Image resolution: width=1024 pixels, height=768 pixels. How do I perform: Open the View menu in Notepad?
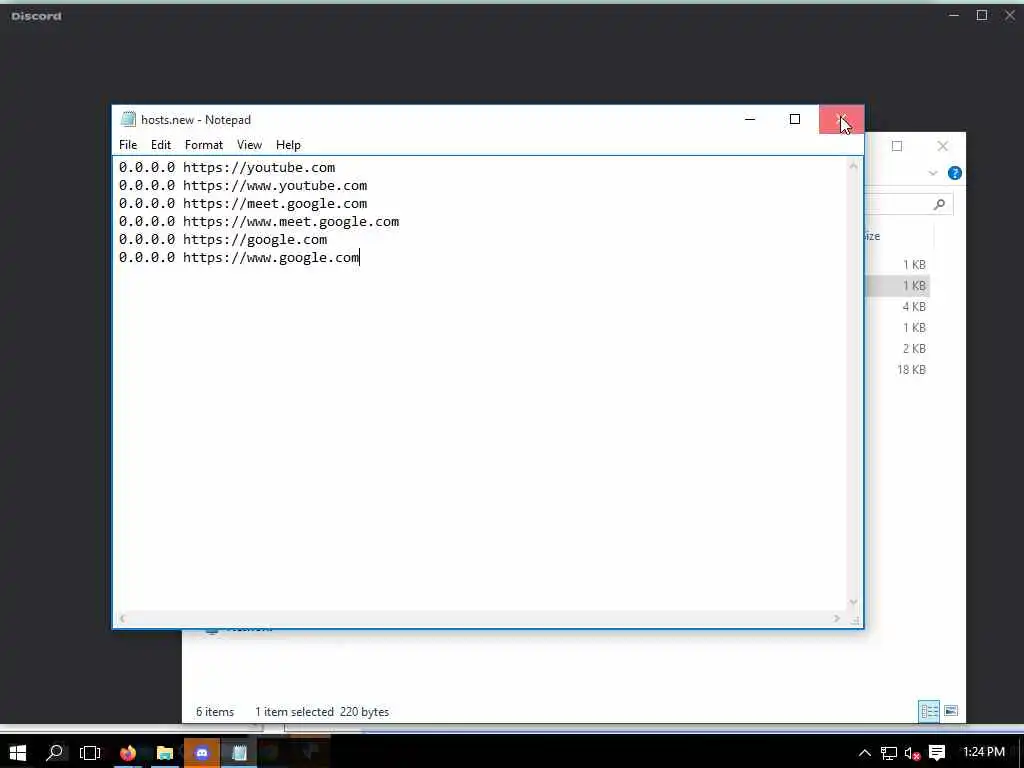249,145
